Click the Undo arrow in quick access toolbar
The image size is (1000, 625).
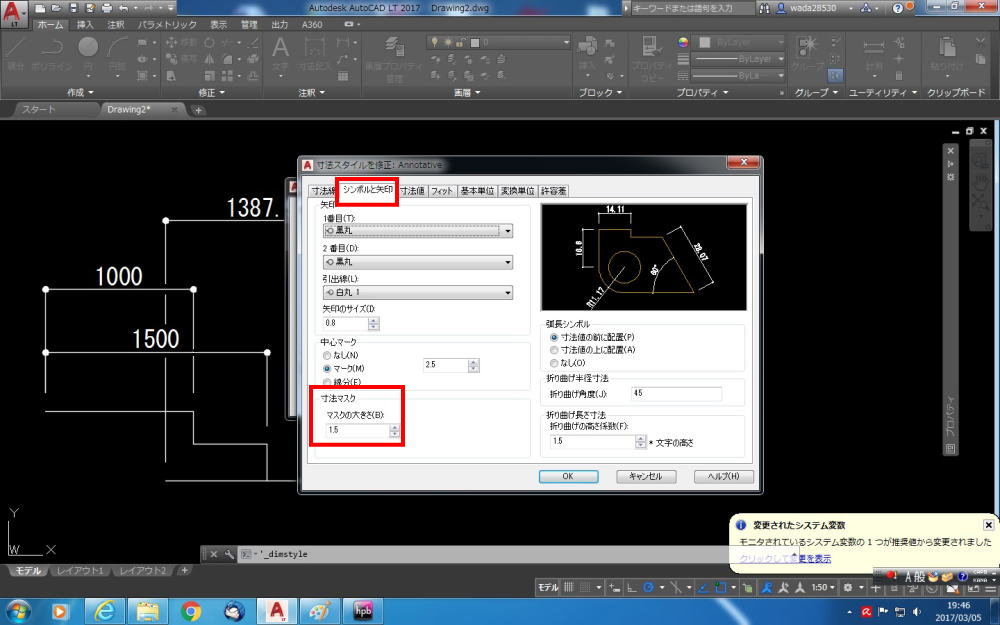pyautogui.click(x=123, y=8)
